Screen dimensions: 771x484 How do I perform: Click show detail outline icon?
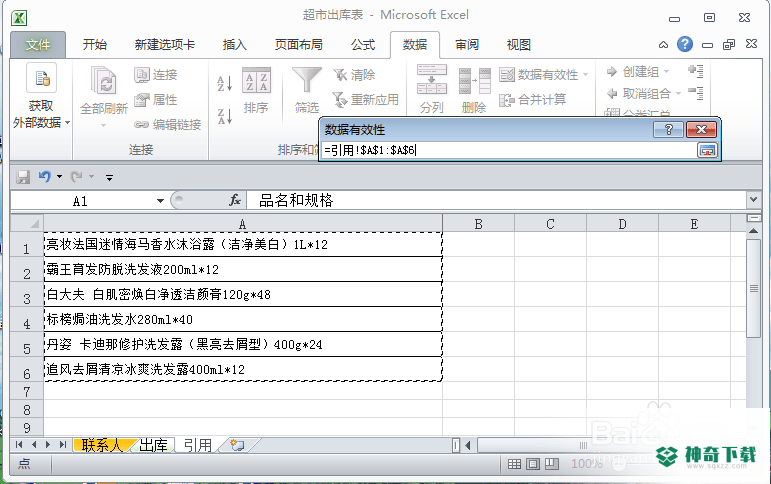pyautogui.click(x=696, y=71)
